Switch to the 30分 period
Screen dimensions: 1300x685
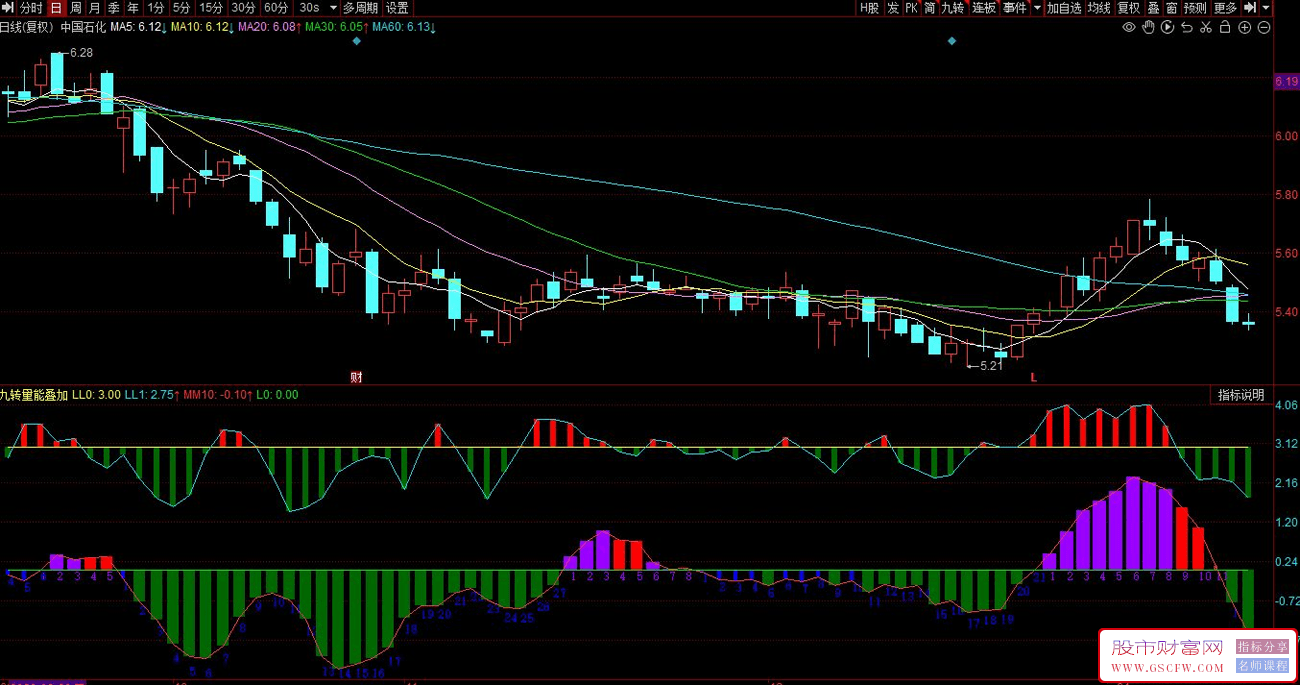pos(243,7)
